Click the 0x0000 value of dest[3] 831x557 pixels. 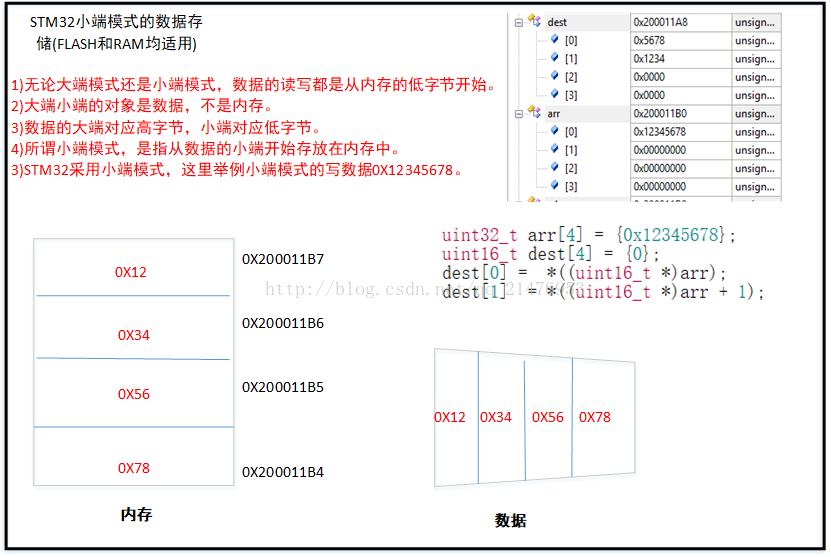649,95
